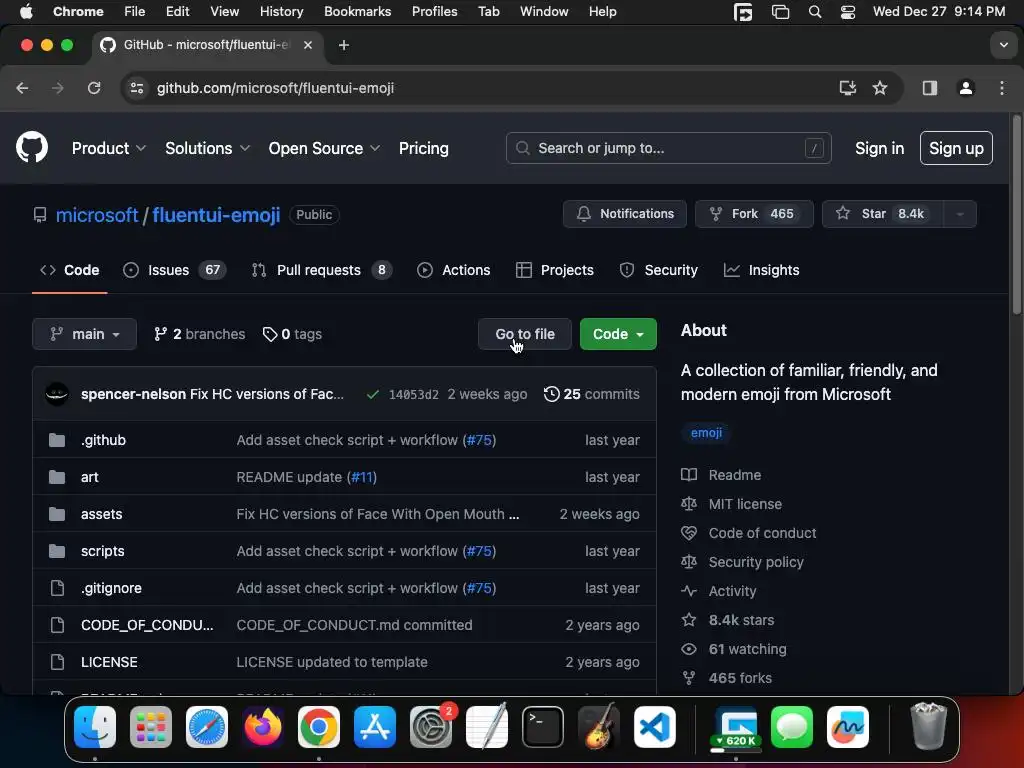Open the Pricing link
The height and width of the screenshot is (768, 1024).
423,148
